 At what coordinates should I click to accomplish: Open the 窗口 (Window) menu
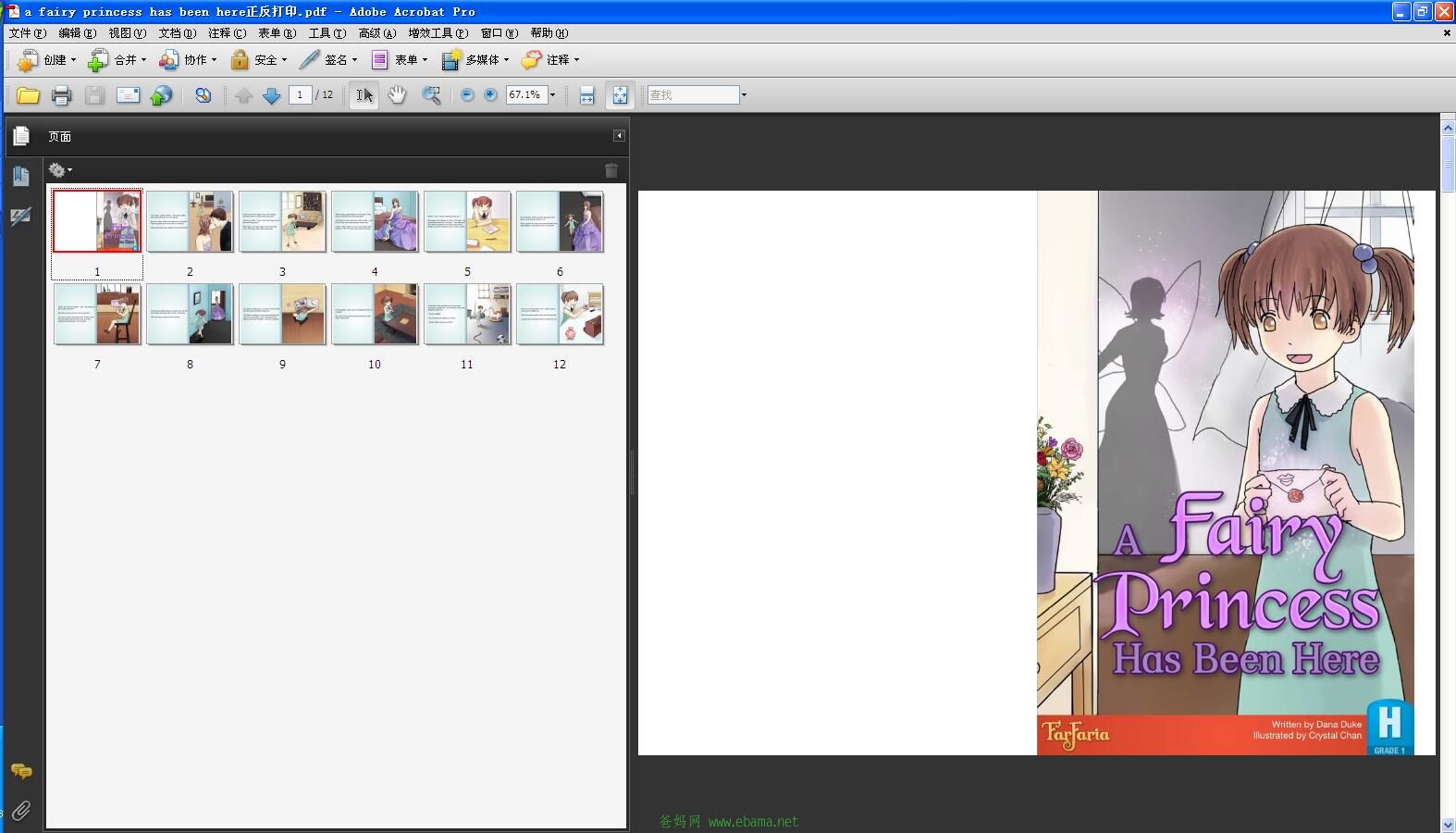point(499,33)
